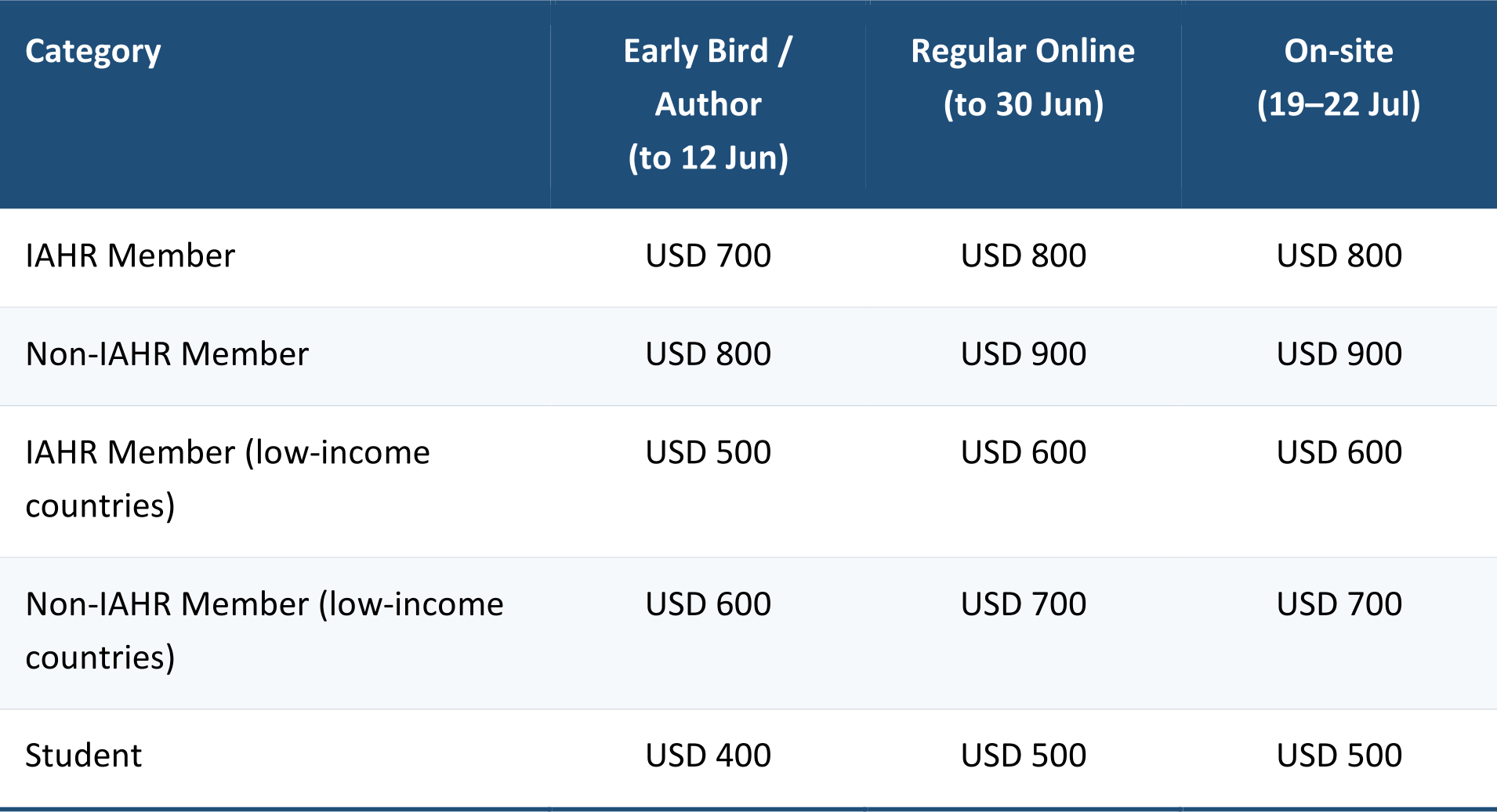Click Student on-site USD 500 cell
1497x812 pixels.
(1339, 756)
